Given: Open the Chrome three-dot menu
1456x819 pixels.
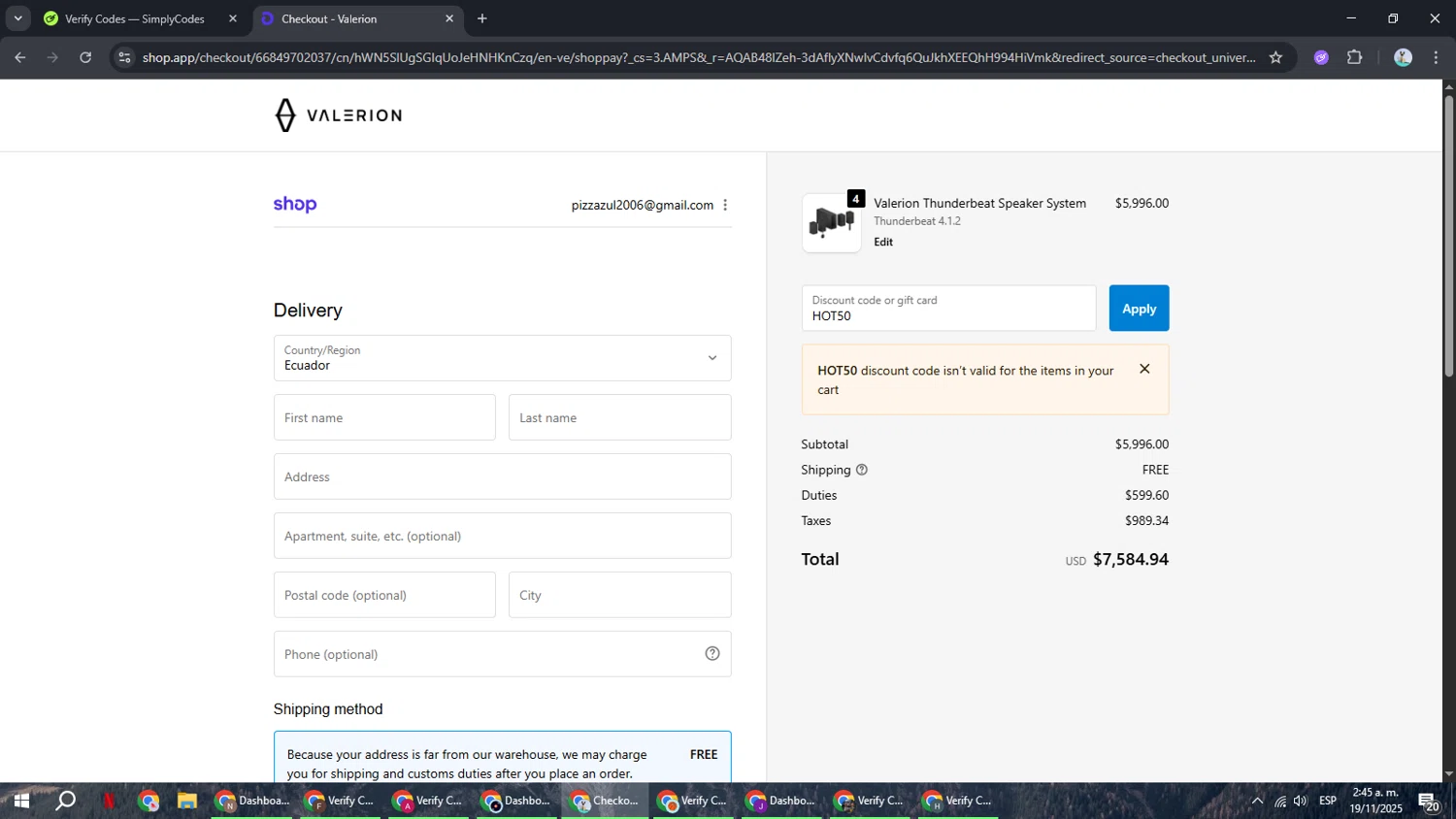Looking at the screenshot, I should [x=1436, y=57].
